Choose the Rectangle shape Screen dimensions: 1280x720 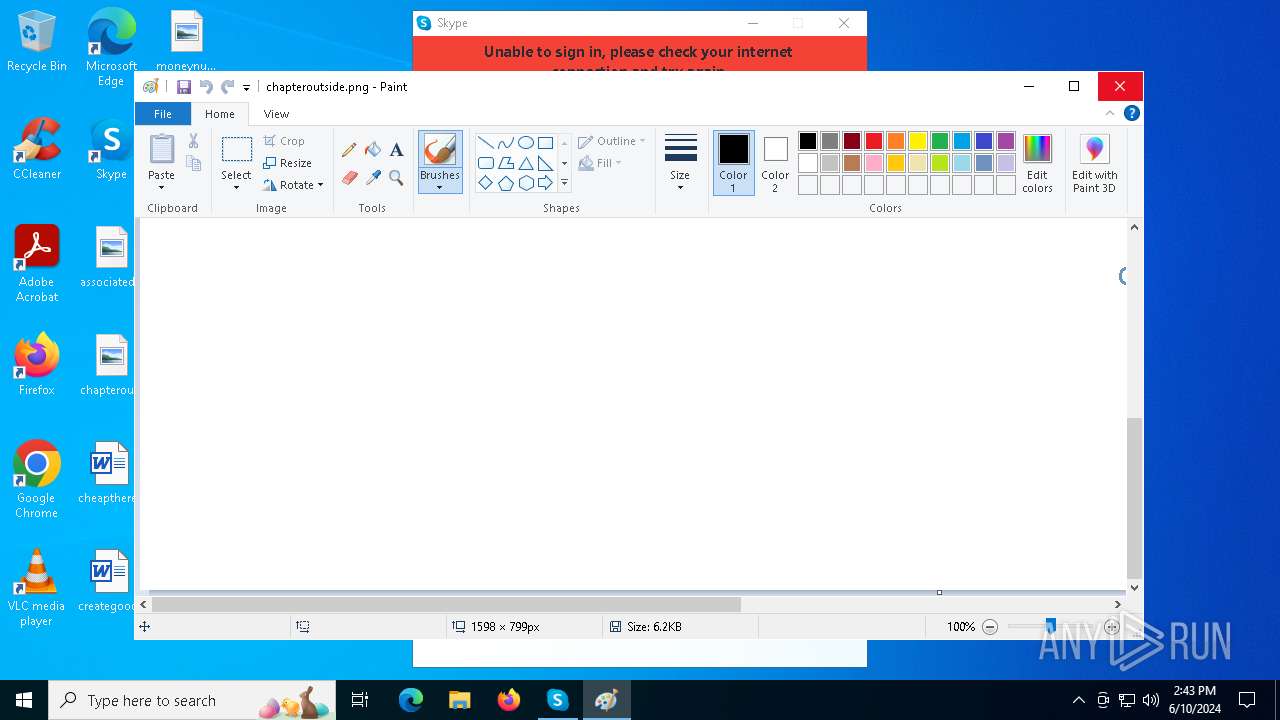point(545,143)
